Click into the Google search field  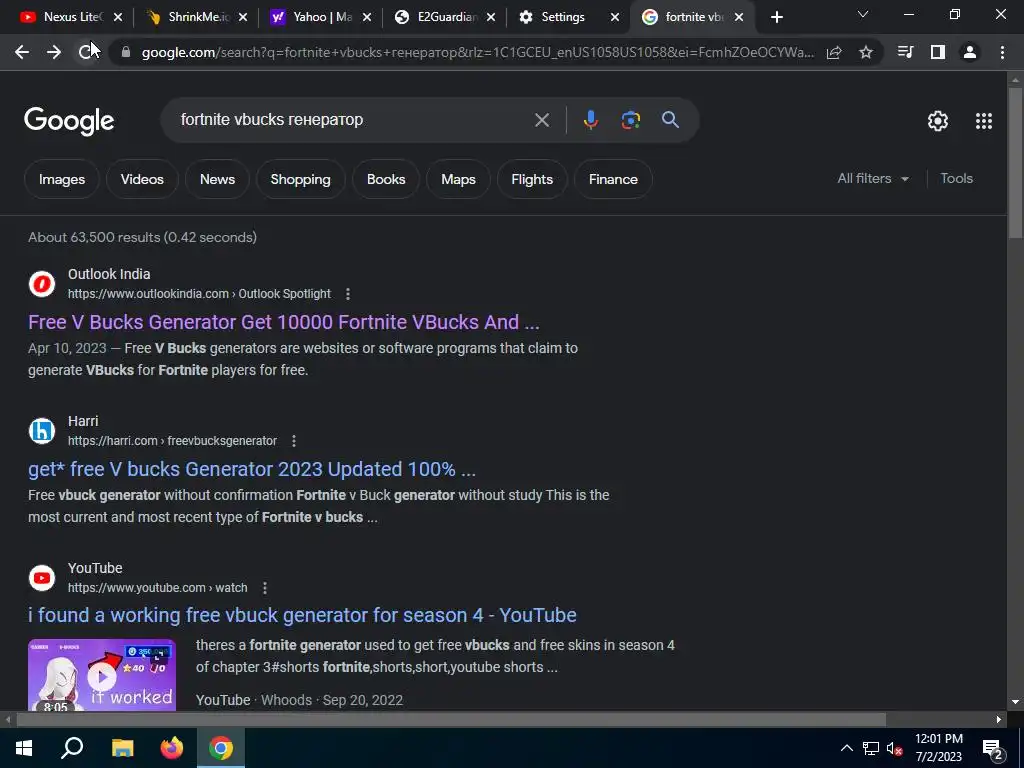(353, 120)
